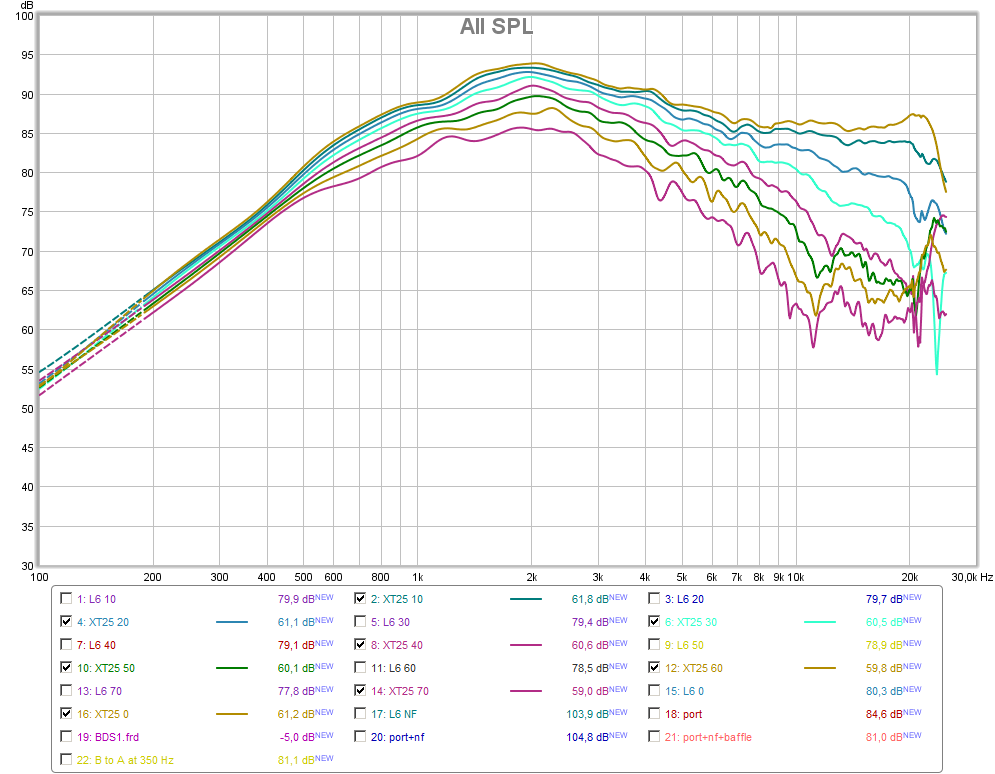
Task: Select the '84,6 dB' value for port
Action: [885, 714]
